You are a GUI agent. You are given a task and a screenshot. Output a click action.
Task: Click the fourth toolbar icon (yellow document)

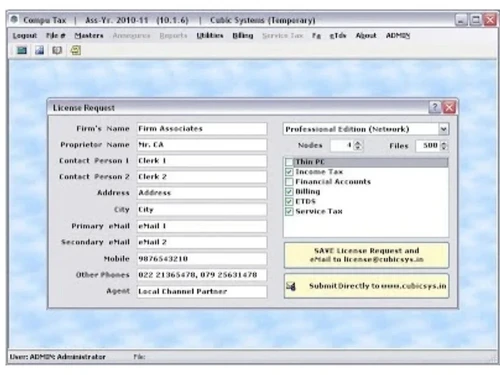point(76,51)
